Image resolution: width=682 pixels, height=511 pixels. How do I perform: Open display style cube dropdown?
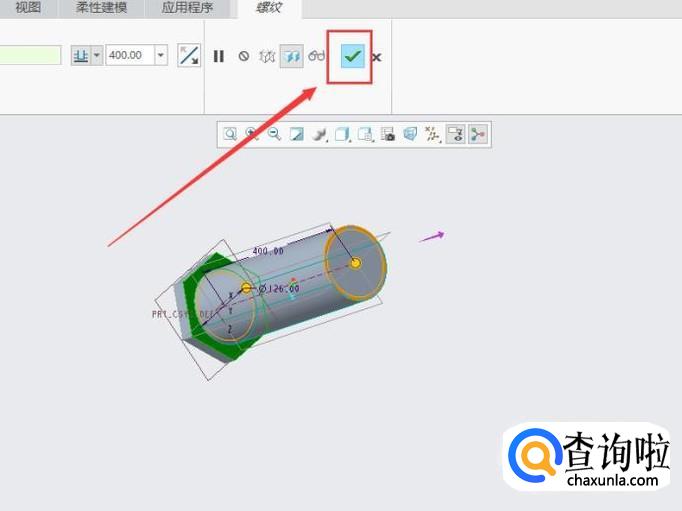[x=342, y=134]
